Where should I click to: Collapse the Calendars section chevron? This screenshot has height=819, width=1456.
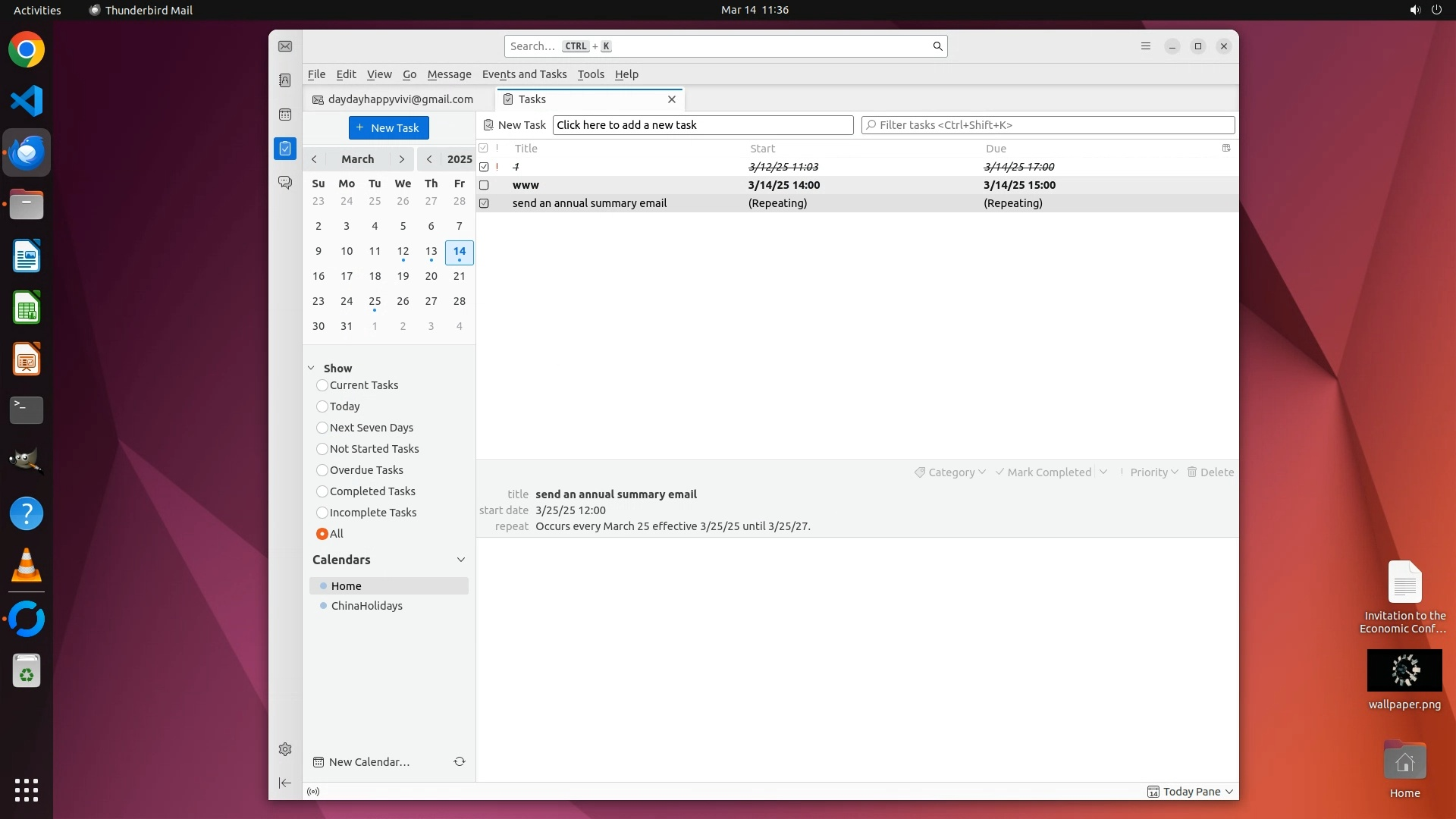(x=460, y=560)
